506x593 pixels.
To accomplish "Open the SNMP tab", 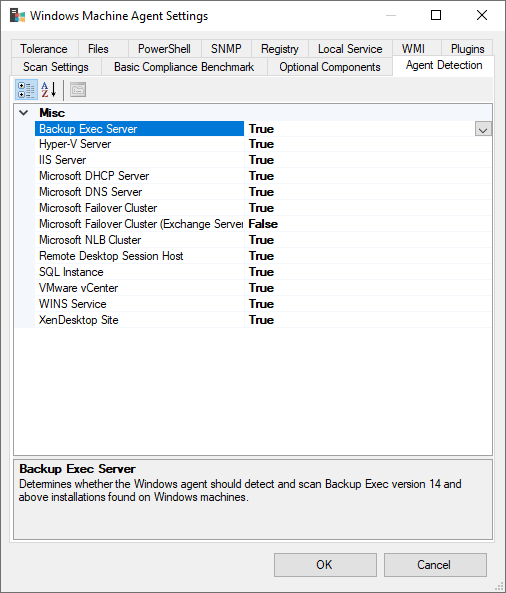I will pos(226,49).
